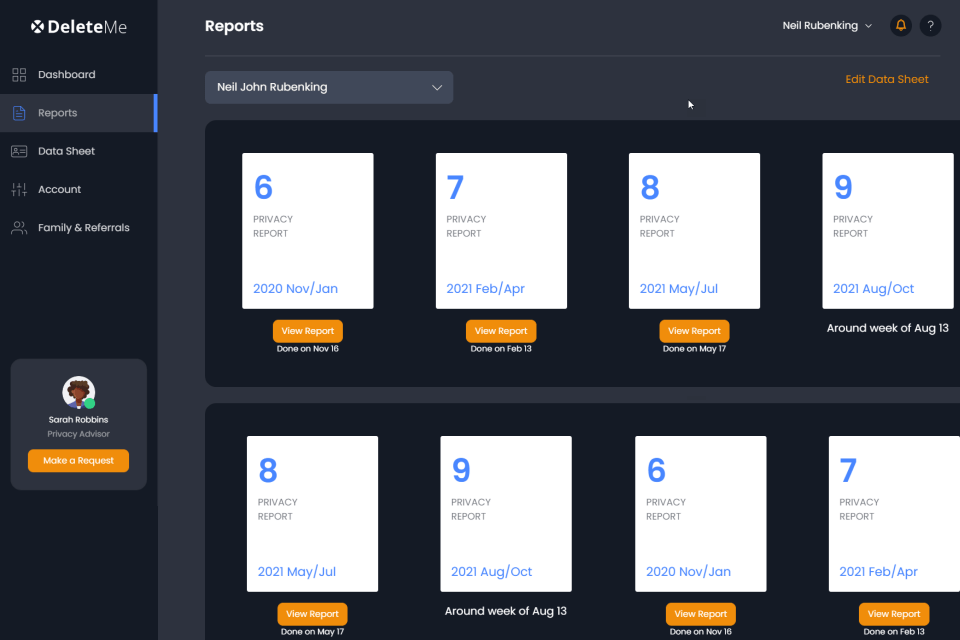This screenshot has width=960, height=640.
Task: Click Privacy Advisor label
Action: [78, 434]
